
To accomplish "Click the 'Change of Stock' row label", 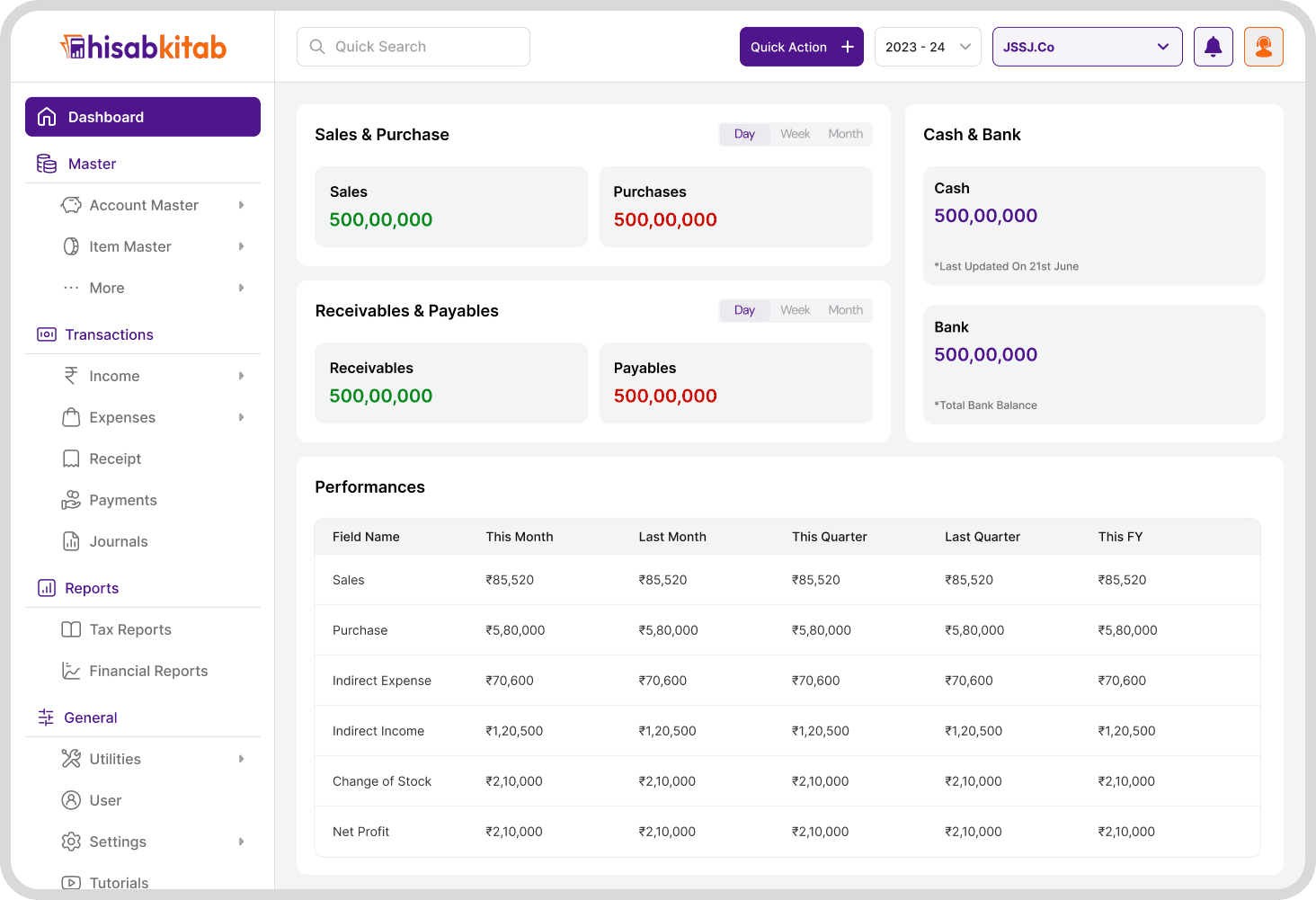I will 382,781.
